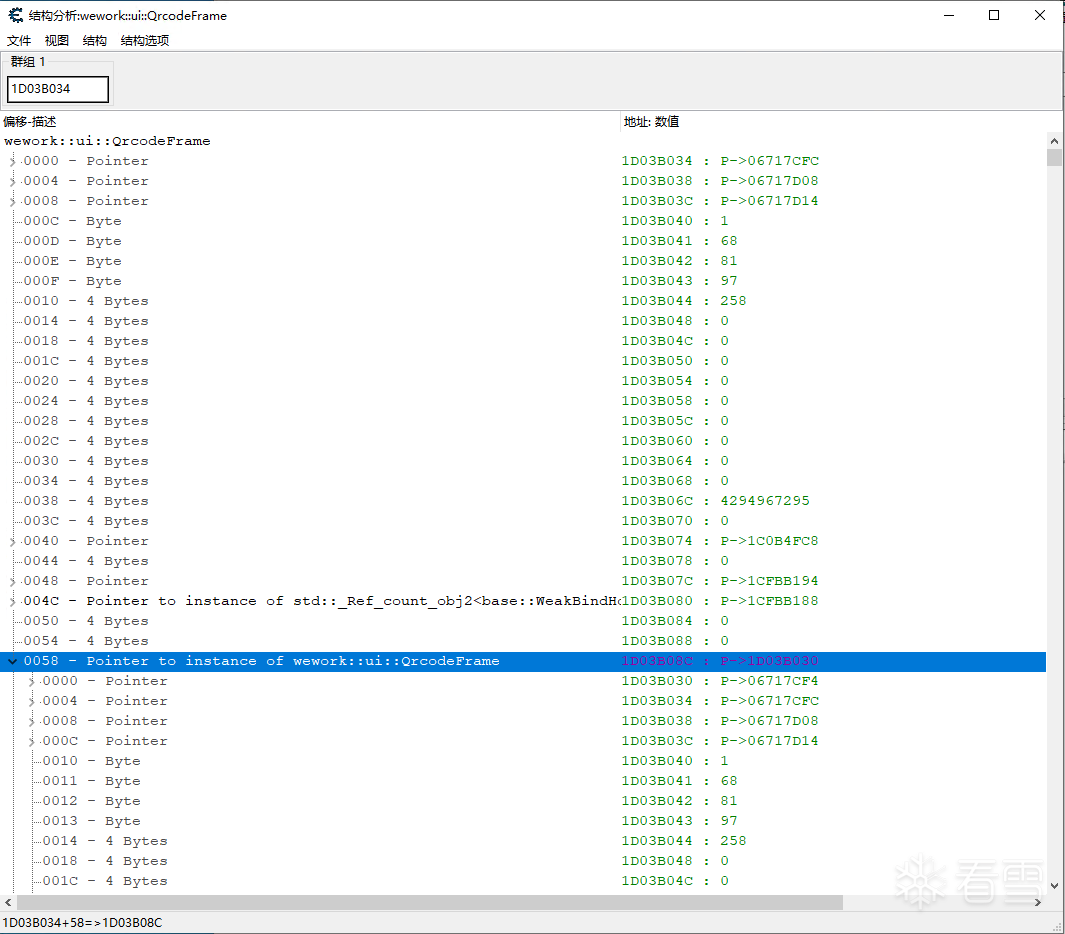Viewport: 1065px width, 934px height.
Task: Expand nested 0004 Pointer at 1D03B034
Action: (31, 701)
